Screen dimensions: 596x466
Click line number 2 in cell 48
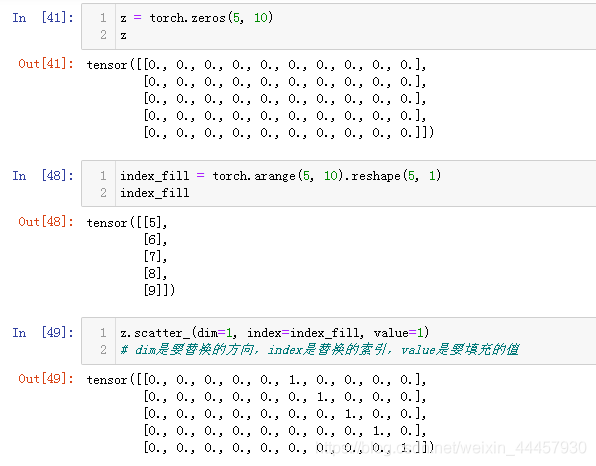103,193
